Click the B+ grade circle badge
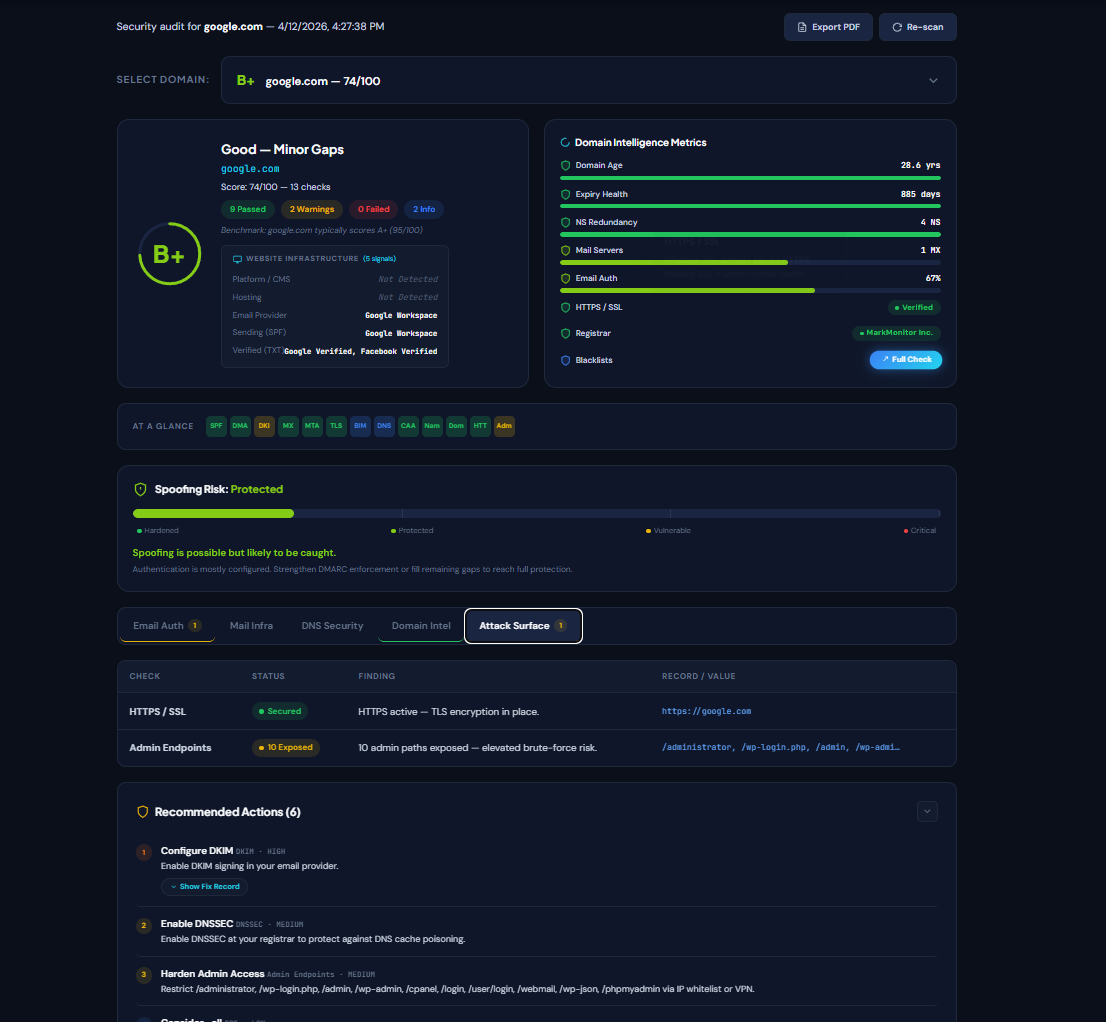This screenshot has height=1022, width=1106. click(x=170, y=254)
